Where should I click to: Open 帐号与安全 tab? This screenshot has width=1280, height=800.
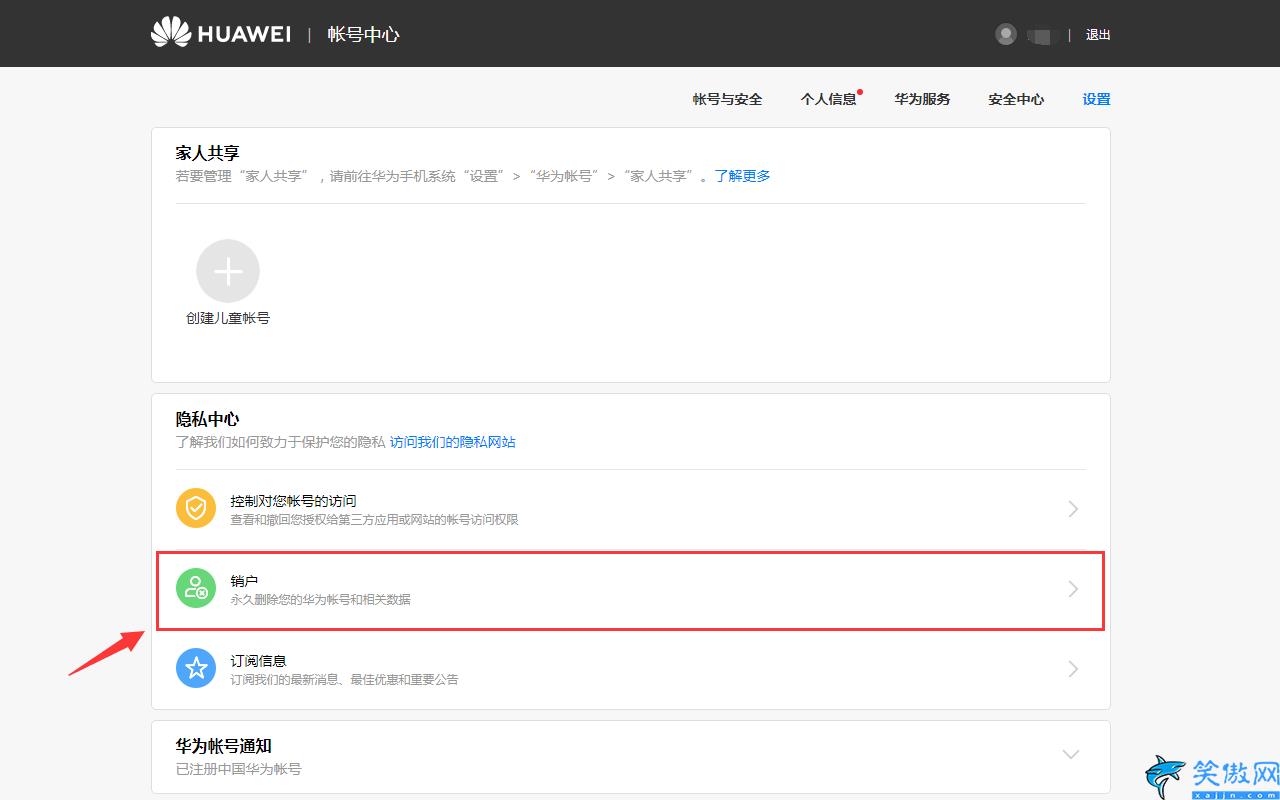click(727, 99)
